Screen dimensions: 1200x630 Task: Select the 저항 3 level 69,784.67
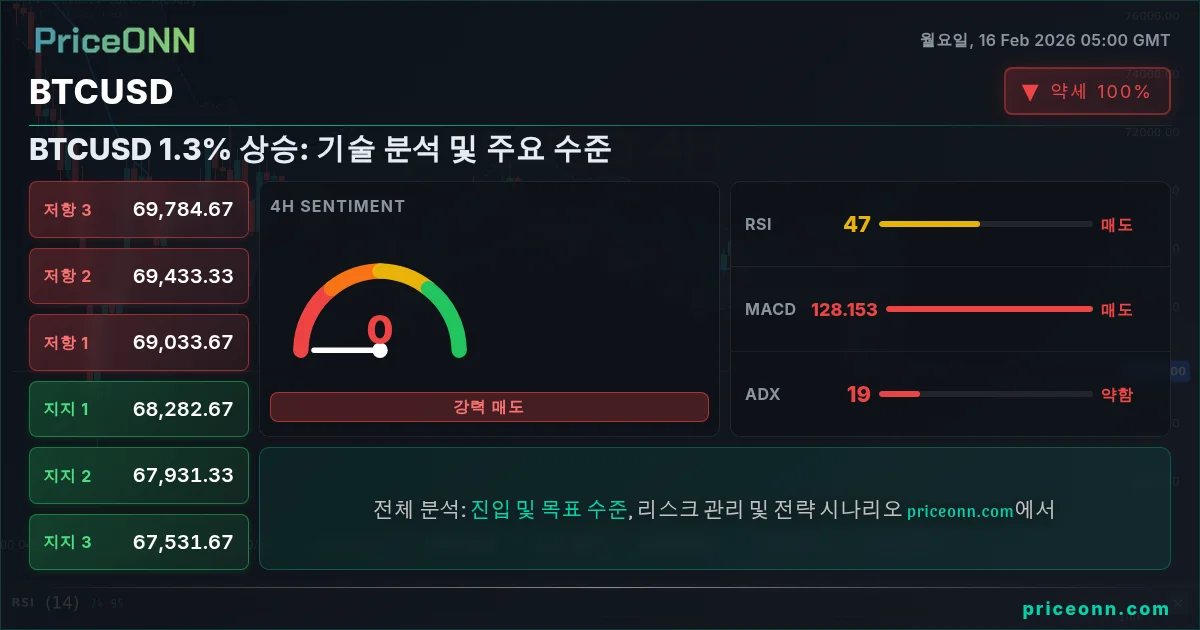tap(139, 210)
